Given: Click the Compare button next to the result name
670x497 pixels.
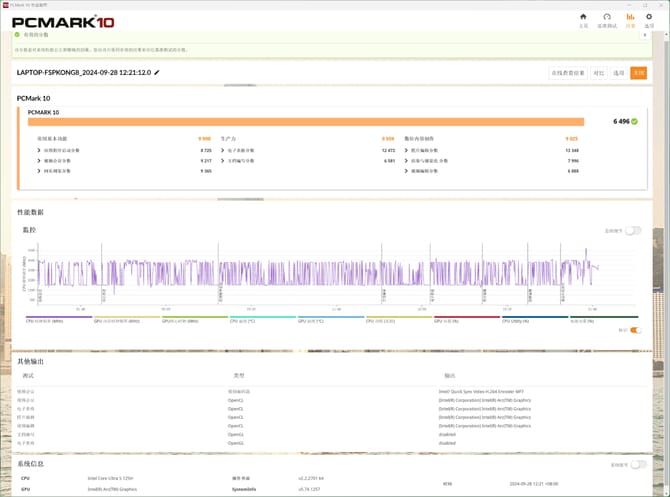Looking at the screenshot, I should [599, 73].
